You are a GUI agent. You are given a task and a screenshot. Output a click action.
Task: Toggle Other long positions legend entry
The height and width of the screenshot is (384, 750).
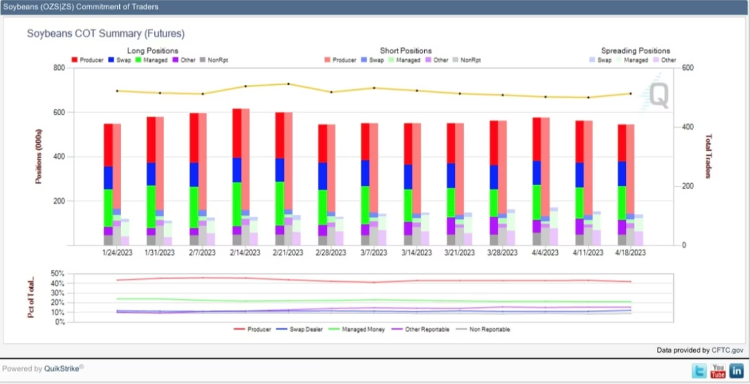[x=183, y=60]
